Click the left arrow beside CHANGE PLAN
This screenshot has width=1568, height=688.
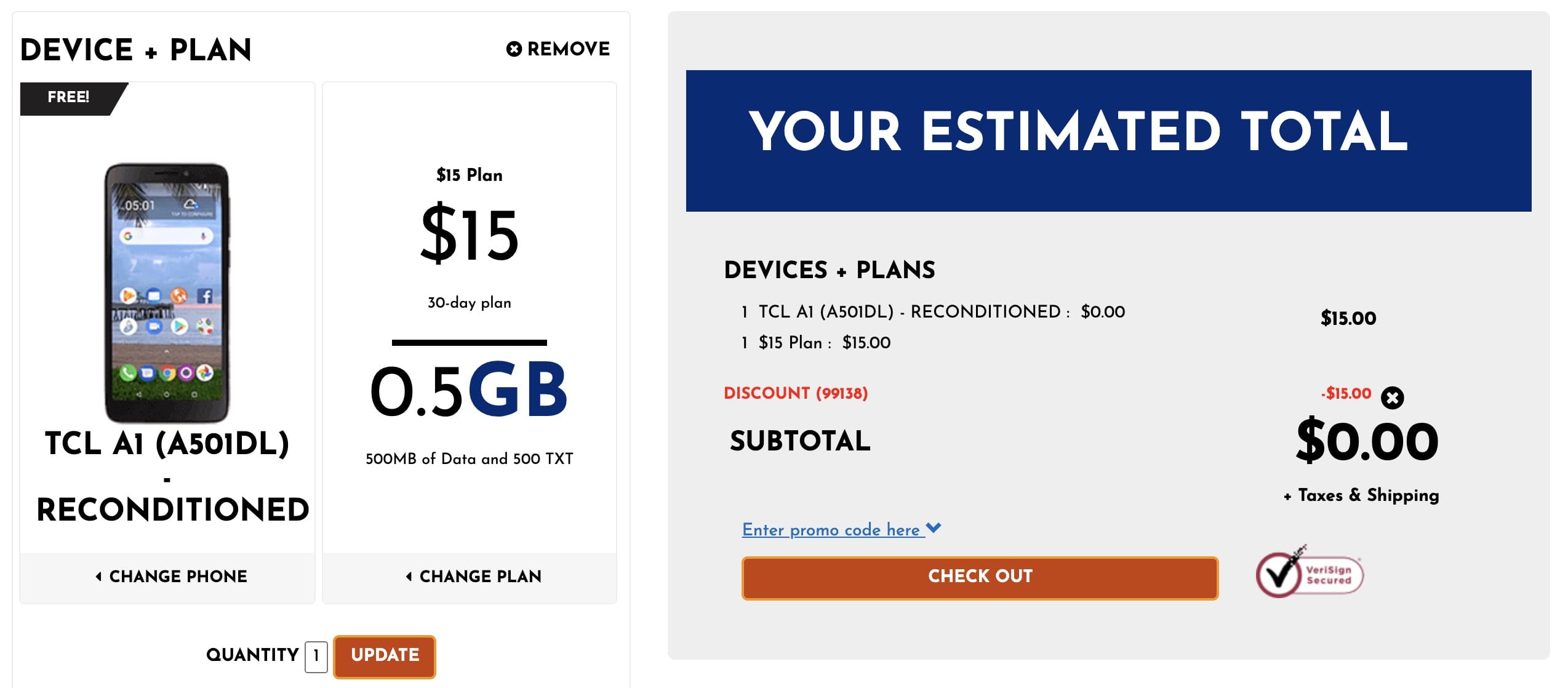point(409,576)
